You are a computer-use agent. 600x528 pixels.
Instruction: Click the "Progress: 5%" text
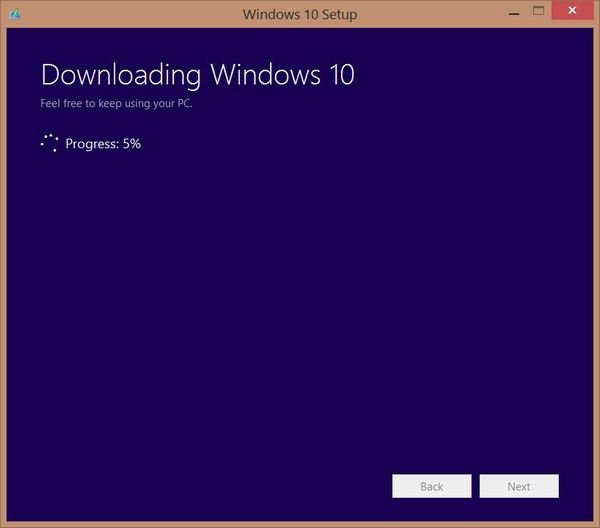click(103, 144)
